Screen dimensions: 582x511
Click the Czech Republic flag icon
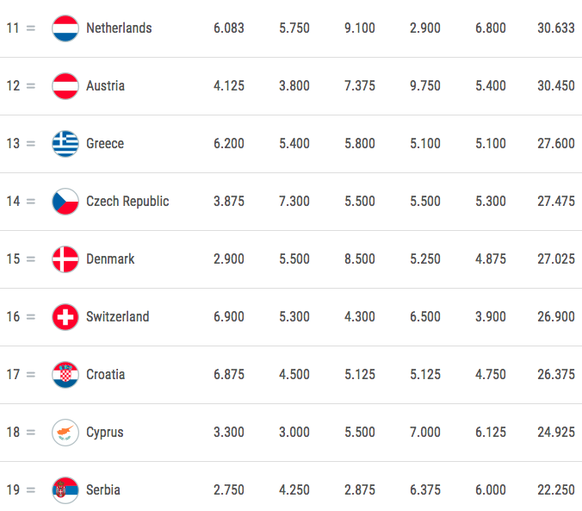65,202
